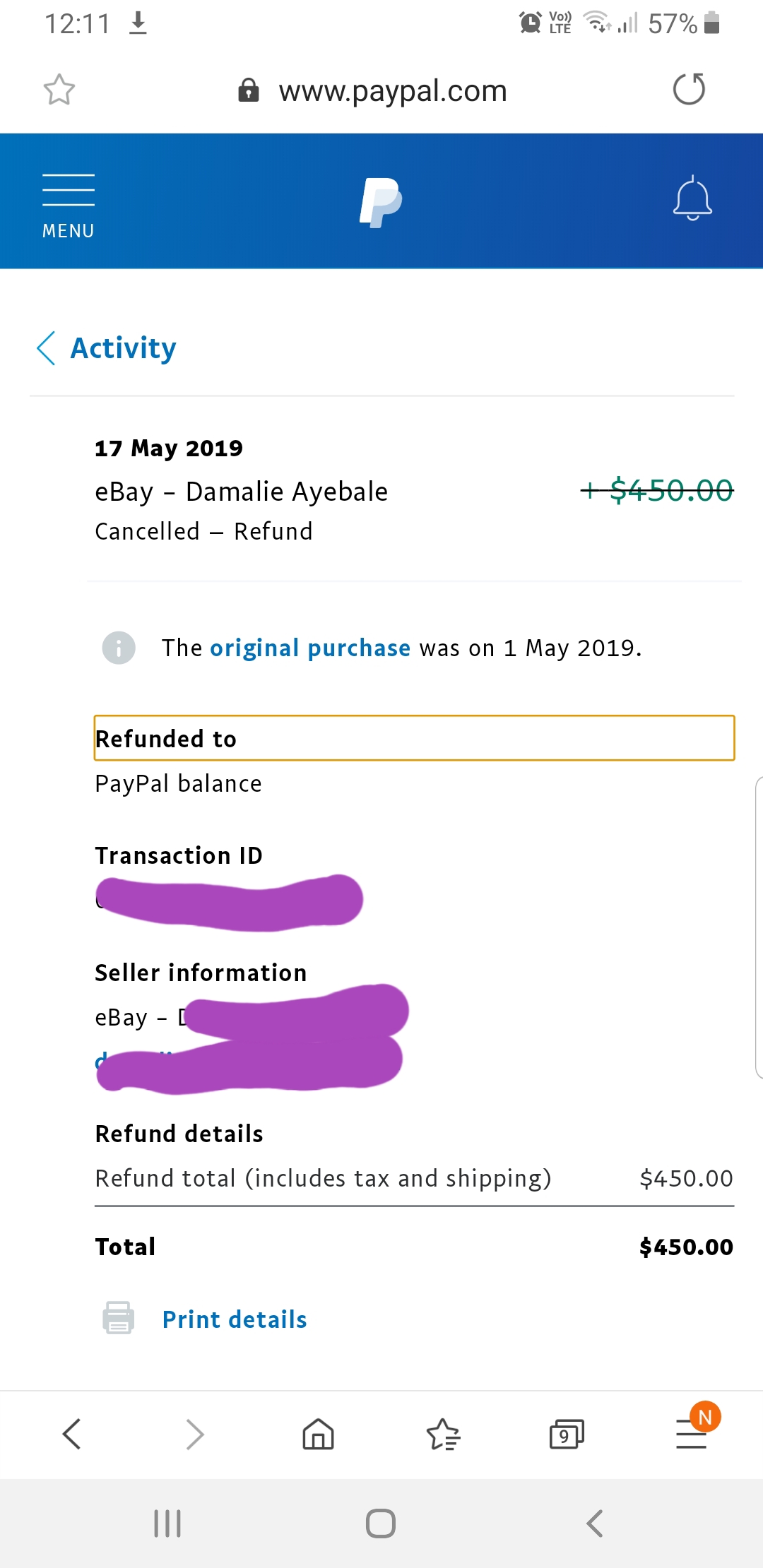
Task: Tap the bookmarks star in the bottom toolbar
Action: [x=443, y=1433]
